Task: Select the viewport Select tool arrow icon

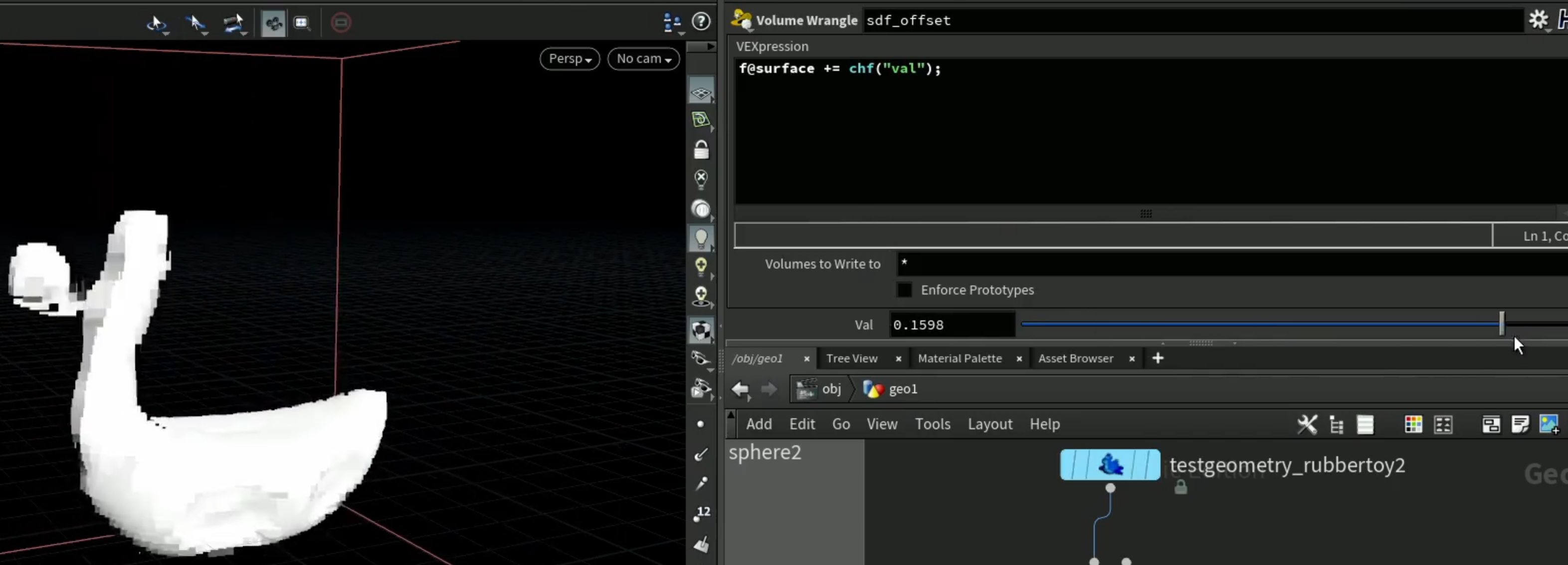Action: tap(157, 23)
